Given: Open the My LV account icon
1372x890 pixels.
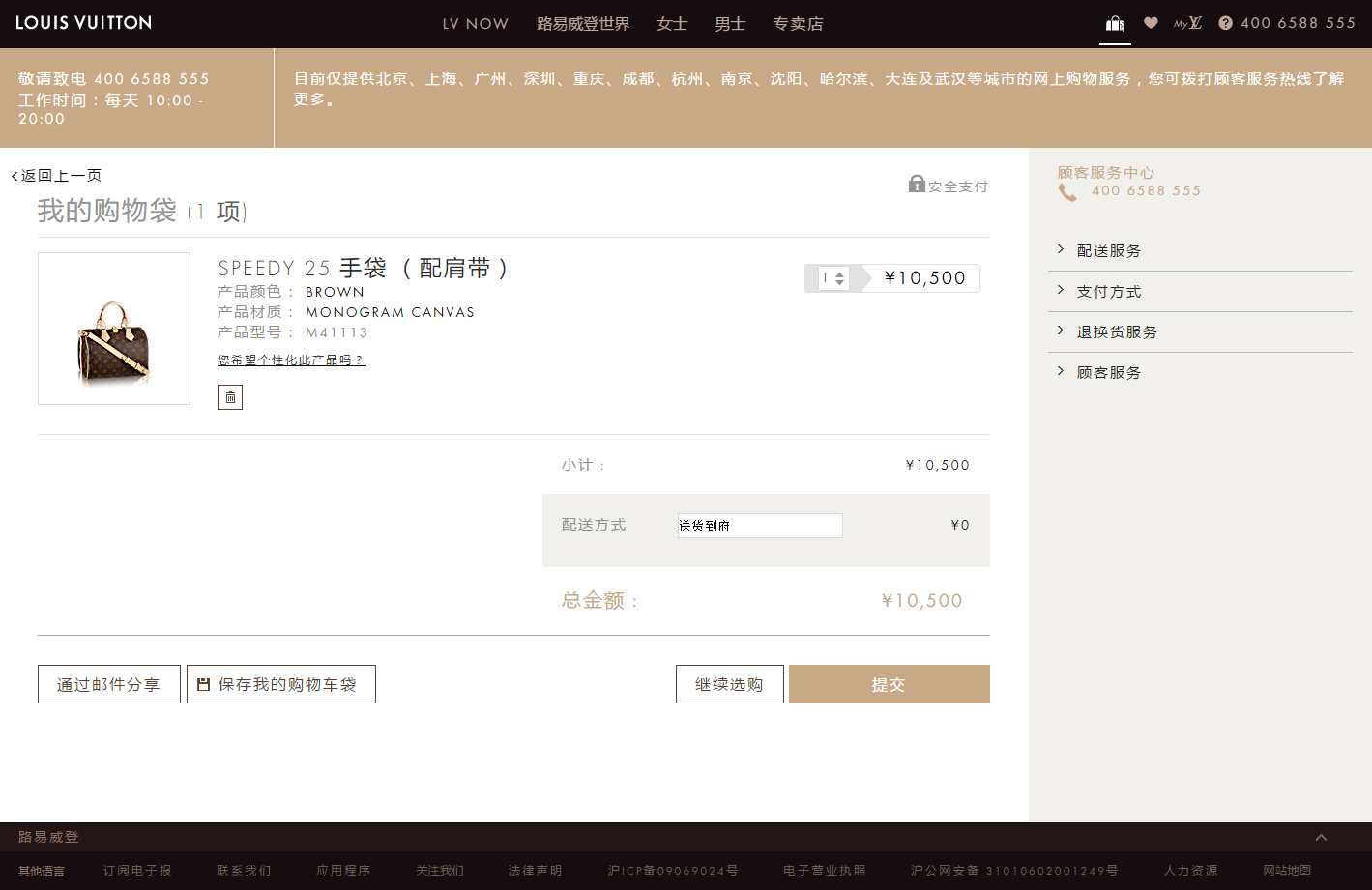Looking at the screenshot, I should (1186, 22).
